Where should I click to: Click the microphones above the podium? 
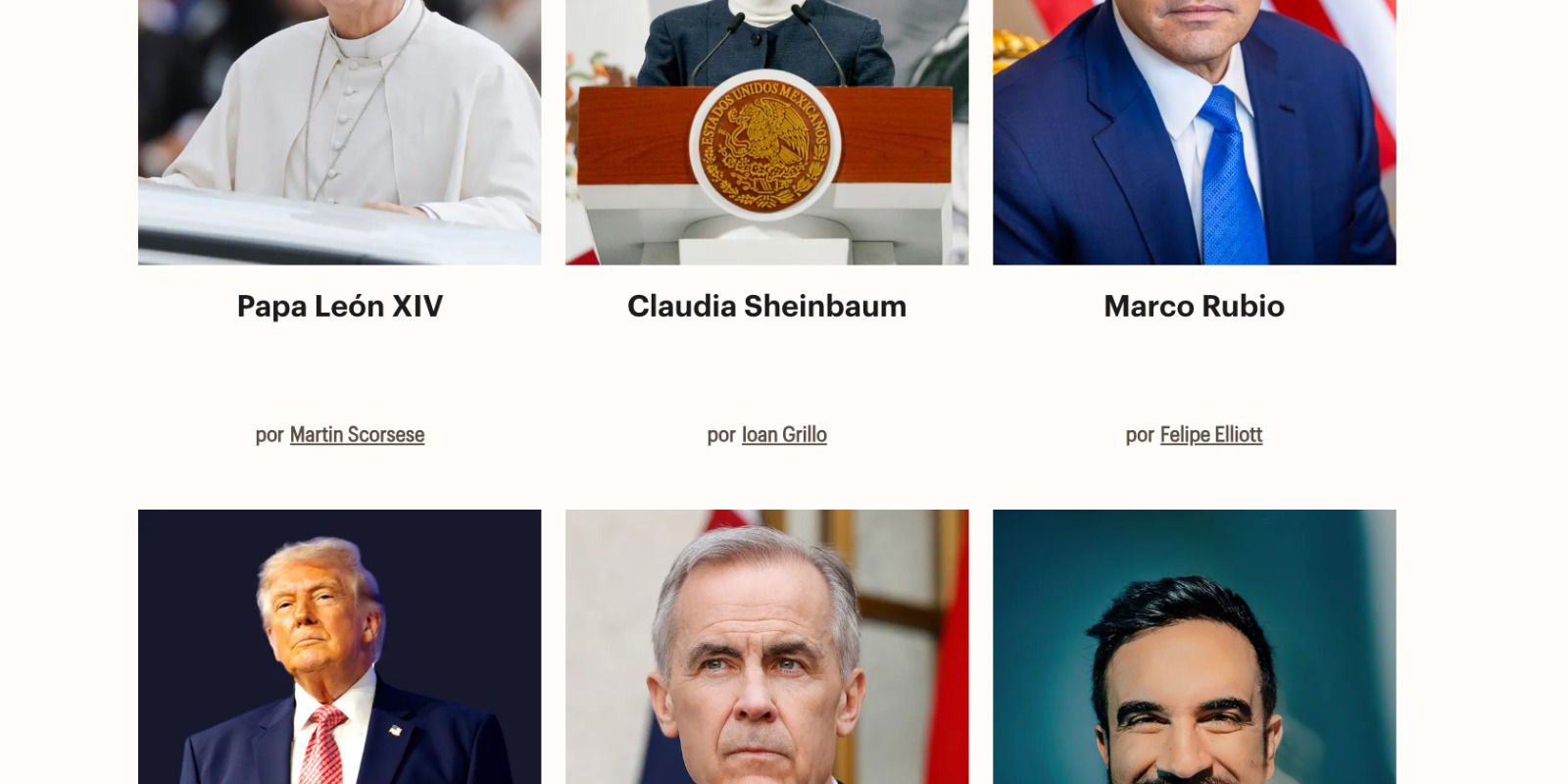coord(767,44)
